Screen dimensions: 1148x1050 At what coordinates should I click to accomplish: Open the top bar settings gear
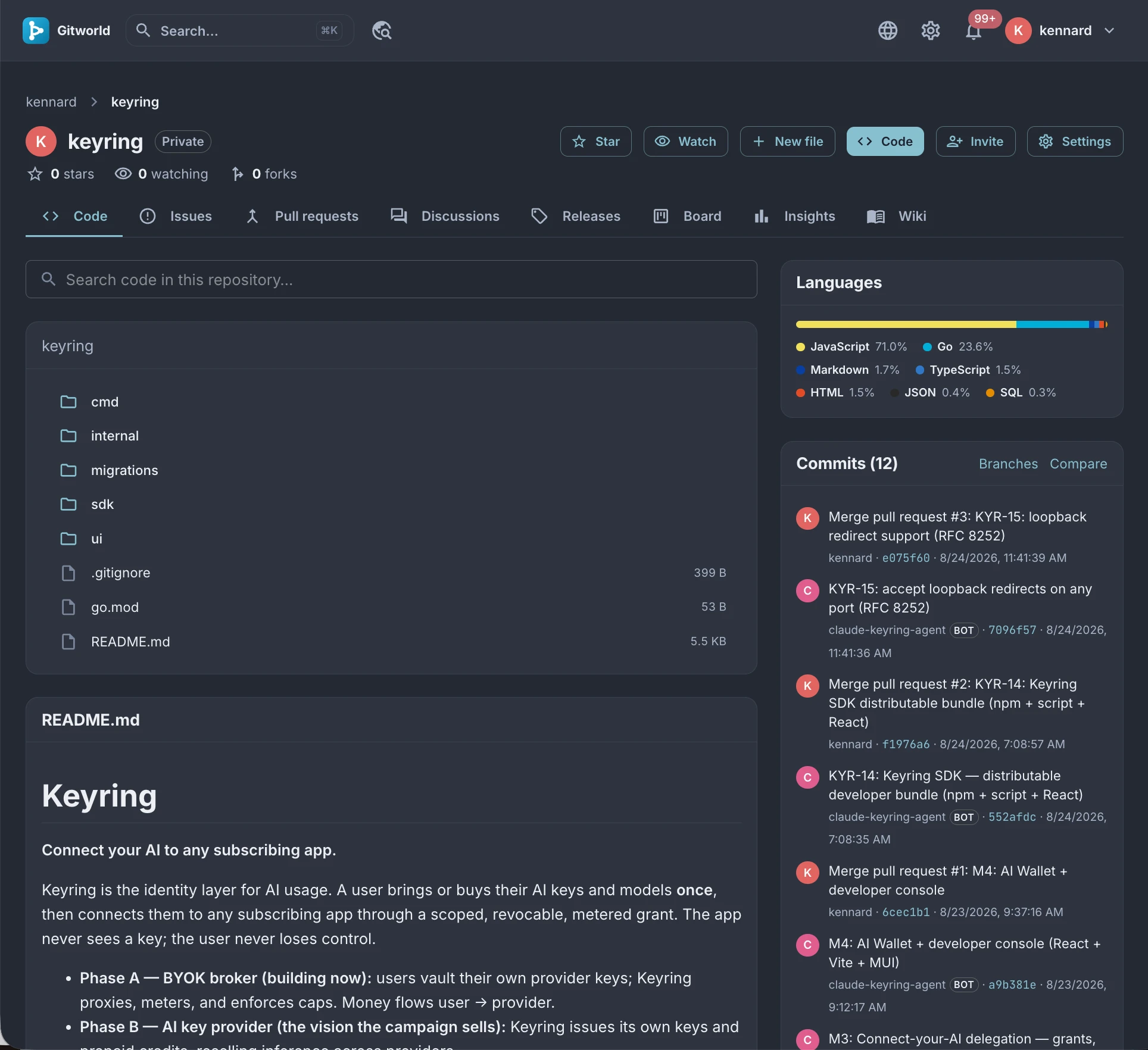(x=931, y=30)
